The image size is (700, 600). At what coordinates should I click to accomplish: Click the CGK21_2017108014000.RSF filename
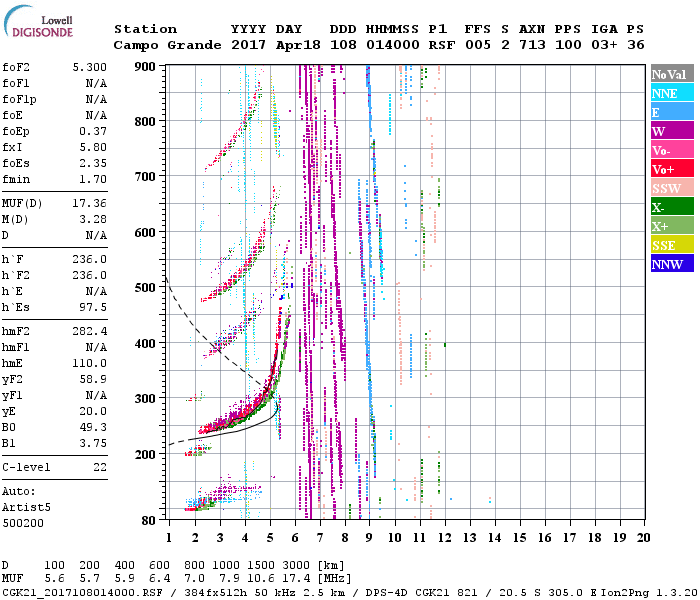(x=82, y=592)
